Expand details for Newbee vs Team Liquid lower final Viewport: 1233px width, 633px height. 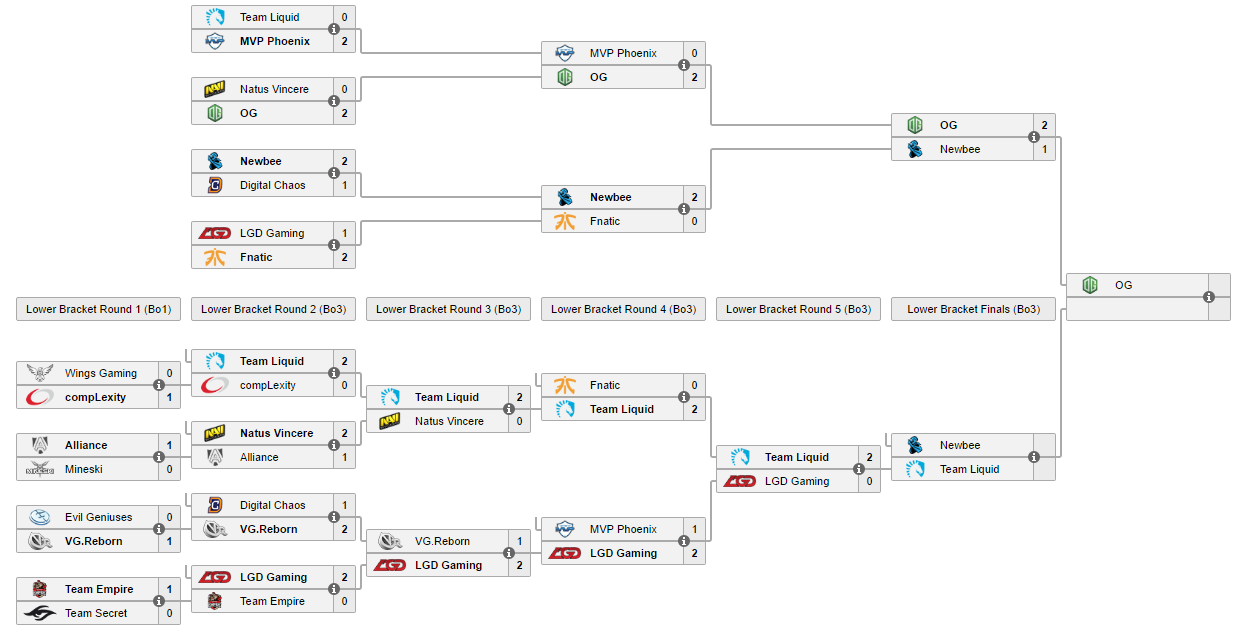1034,457
